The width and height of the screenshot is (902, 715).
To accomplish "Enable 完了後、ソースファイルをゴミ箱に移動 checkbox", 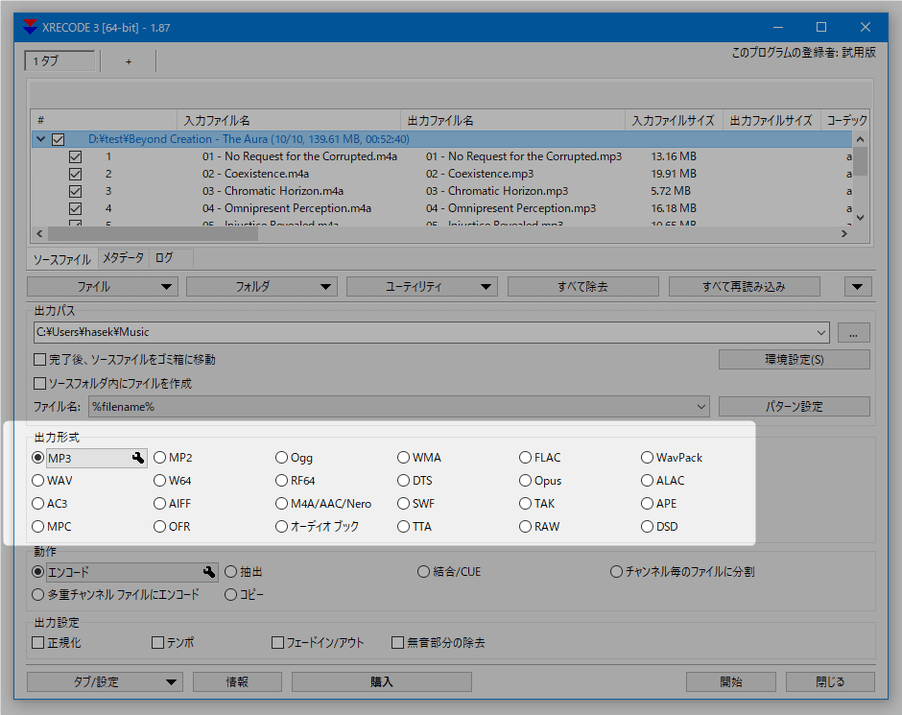I will pos(40,360).
